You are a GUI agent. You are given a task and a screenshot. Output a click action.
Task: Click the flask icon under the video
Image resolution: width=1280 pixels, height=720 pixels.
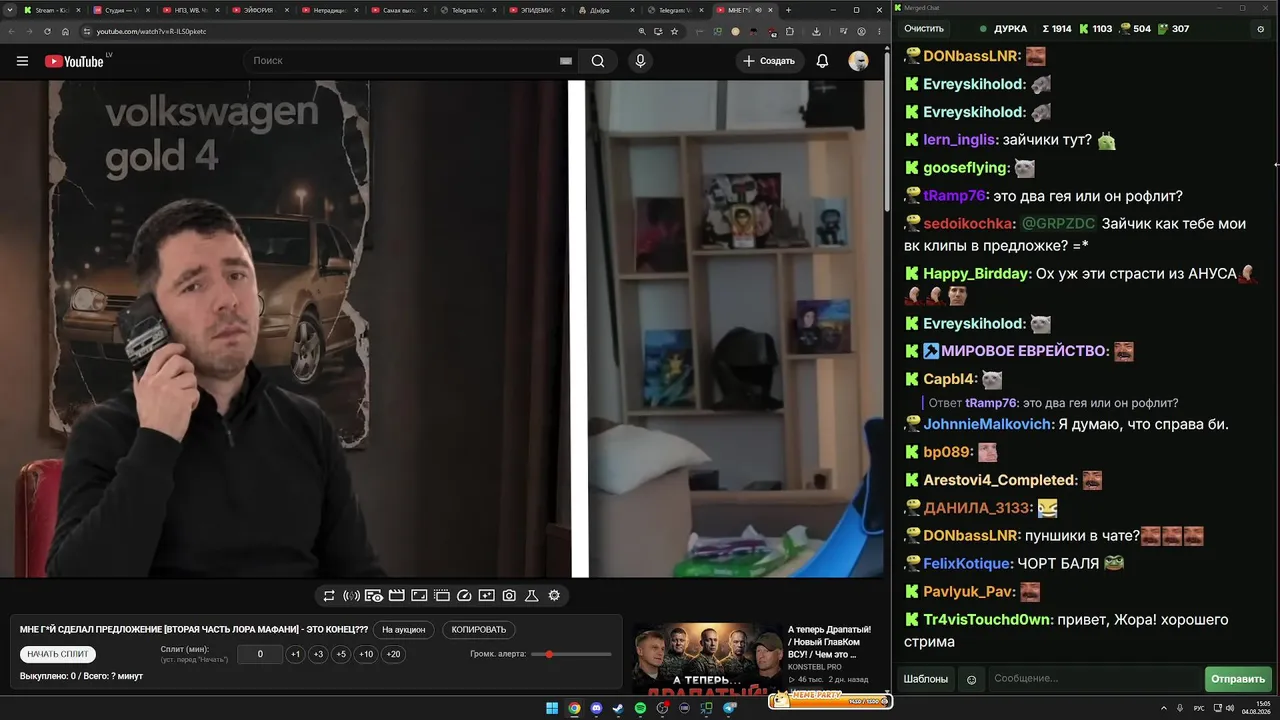[532, 596]
